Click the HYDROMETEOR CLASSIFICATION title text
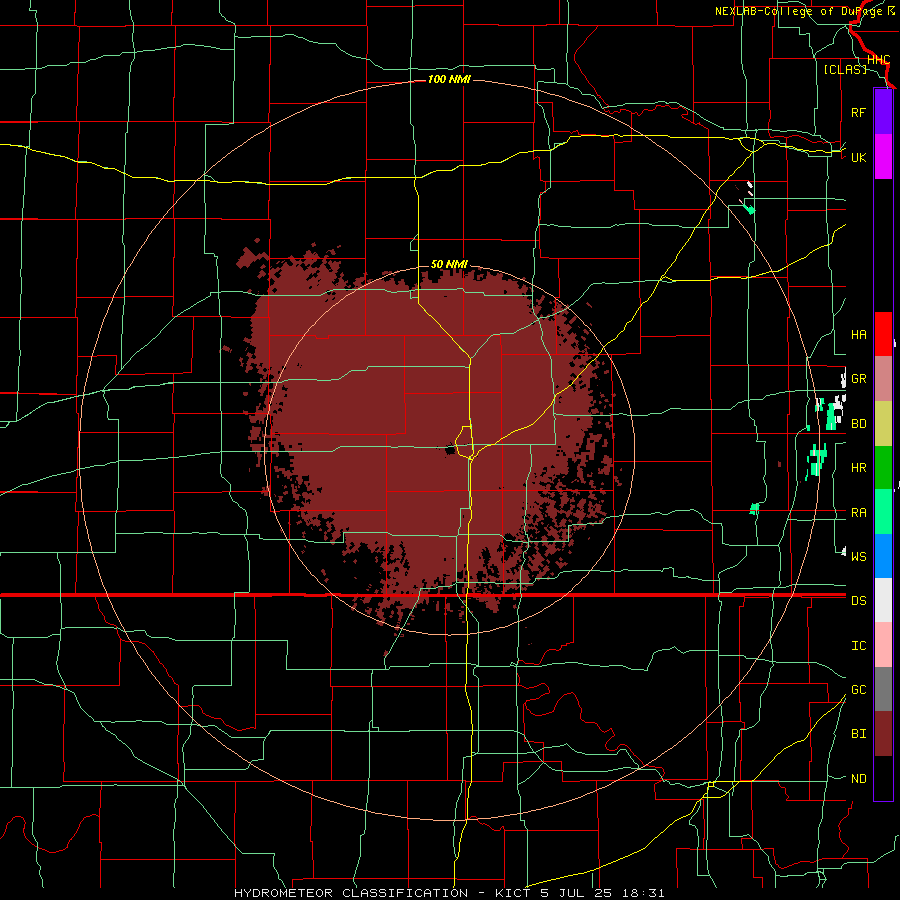Viewport: 900px width, 900px height. (x=351, y=893)
